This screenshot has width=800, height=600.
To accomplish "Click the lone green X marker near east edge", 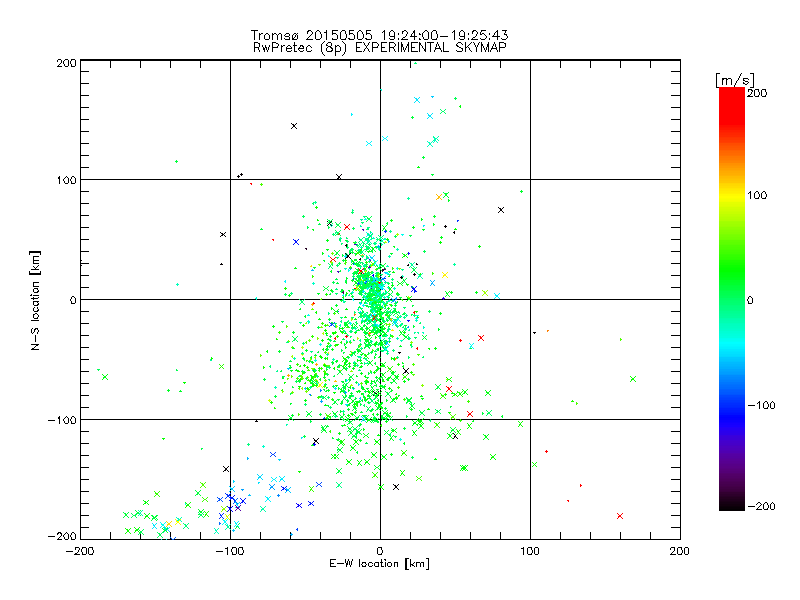I will point(633,379).
